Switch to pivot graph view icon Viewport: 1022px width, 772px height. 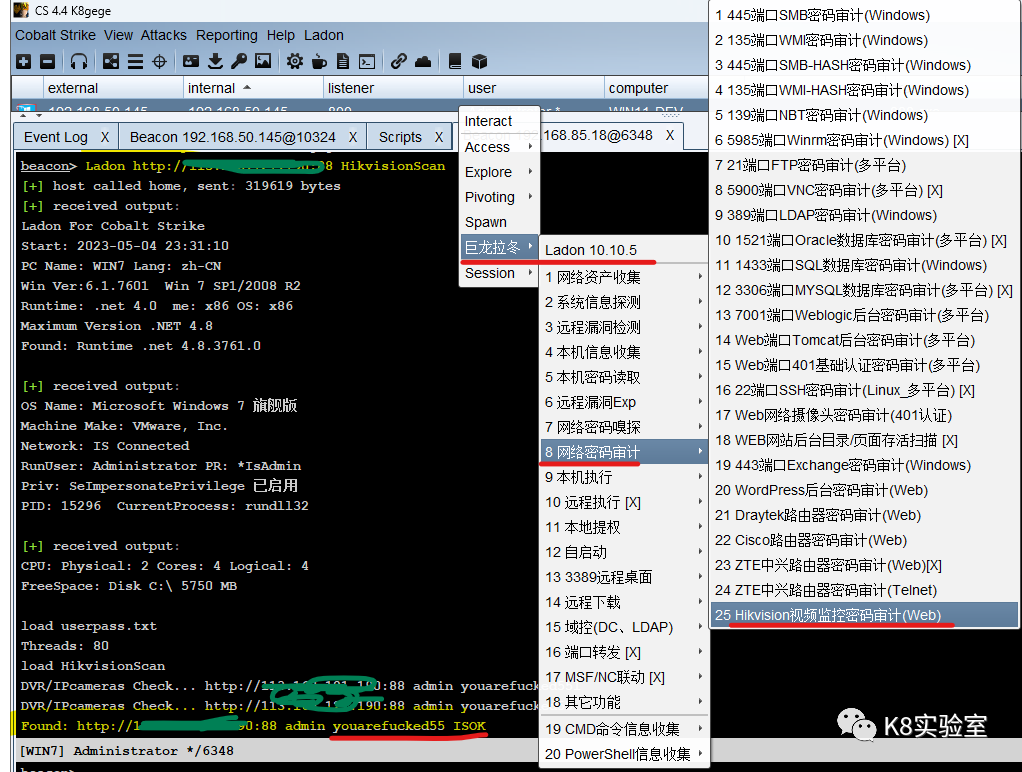[x=111, y=61]
